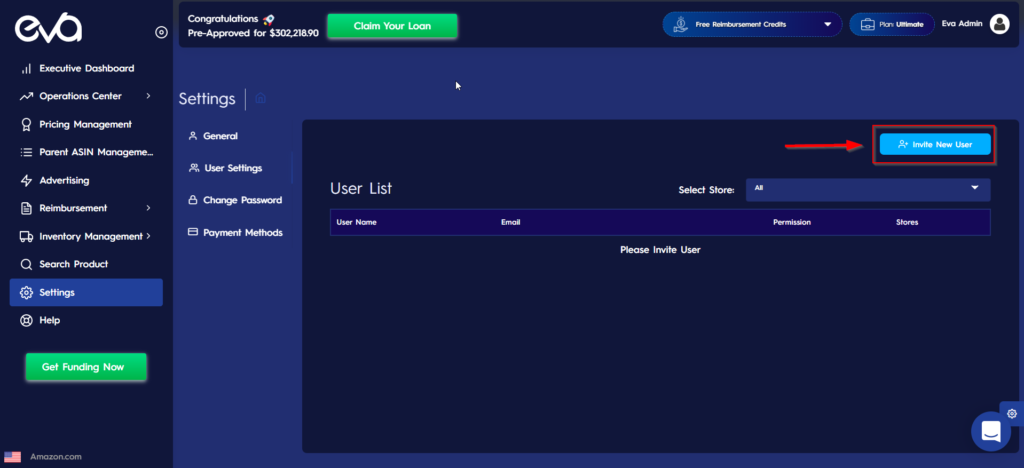Screen dimensions: 1024x468
Task: Open the Select Store dropdown showing All
Action: click(868, 189)
